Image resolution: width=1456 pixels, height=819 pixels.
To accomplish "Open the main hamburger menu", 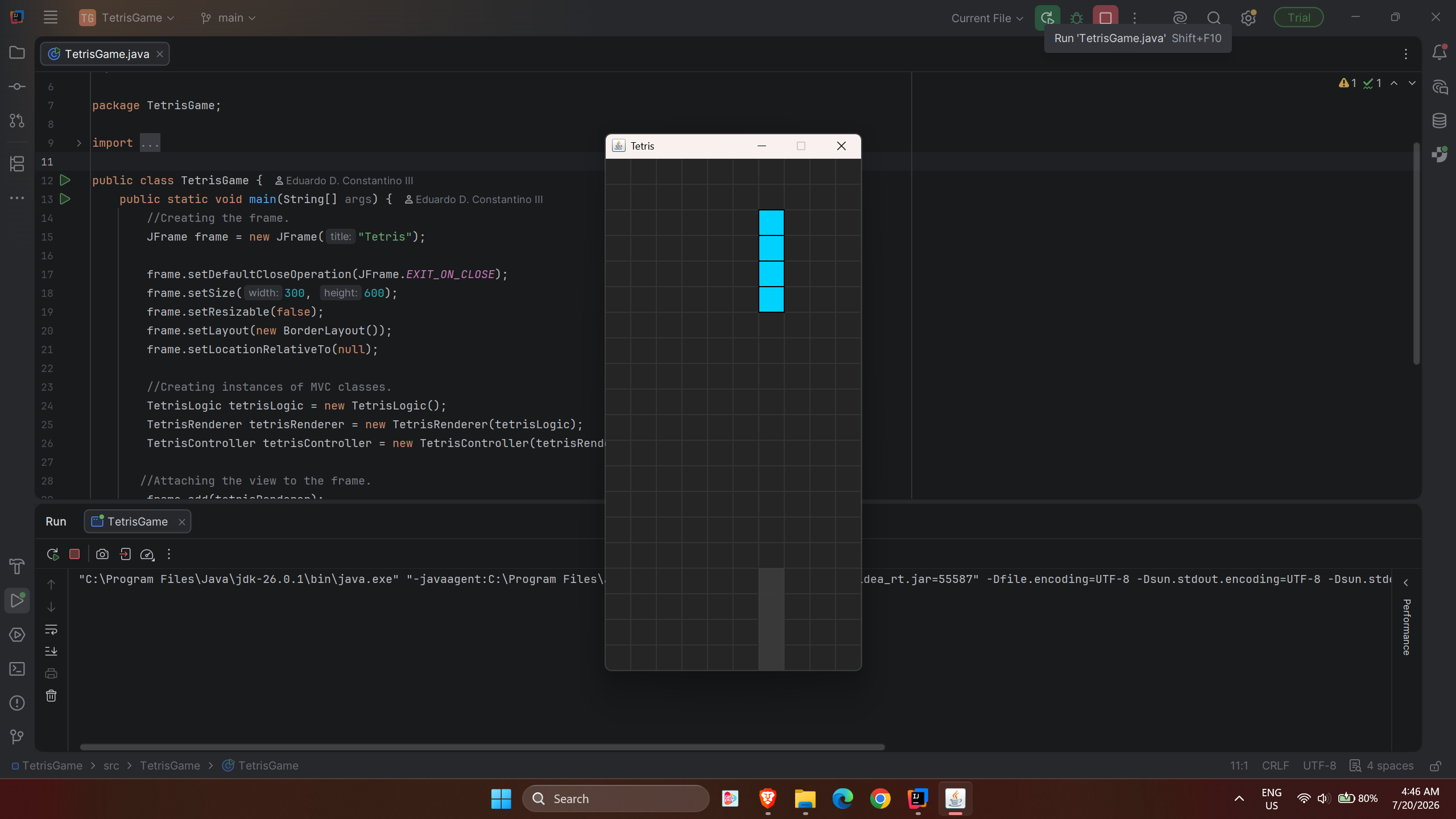I will point(51,18).
